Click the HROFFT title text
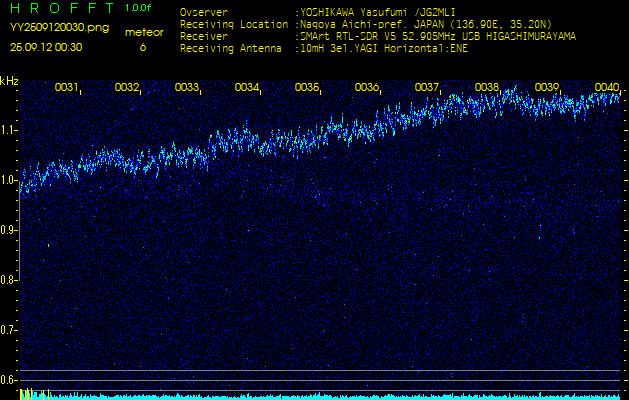Viewport: 629px width, 400px height. (x=59, y=8)
